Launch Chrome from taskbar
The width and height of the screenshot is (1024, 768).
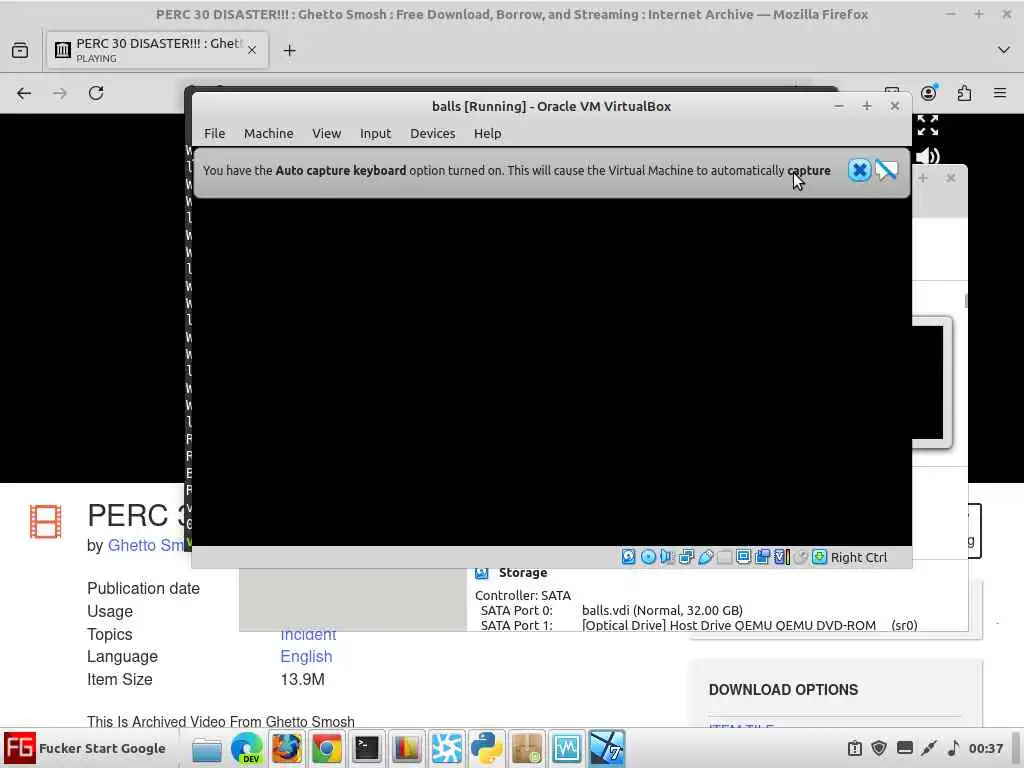pyautogui.click(x=327, y=748)
